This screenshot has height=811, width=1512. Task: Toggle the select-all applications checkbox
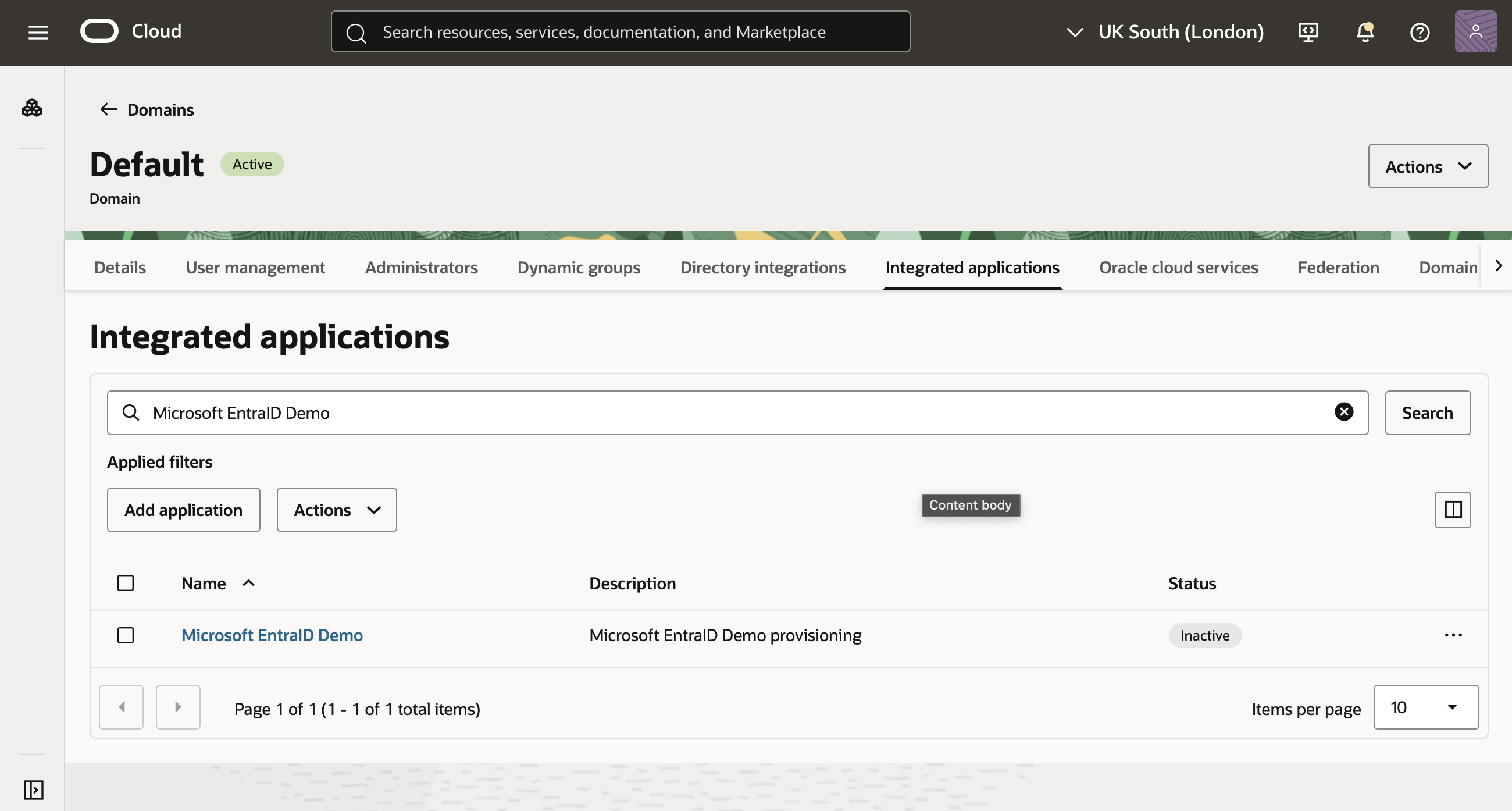tap(126, 582)
